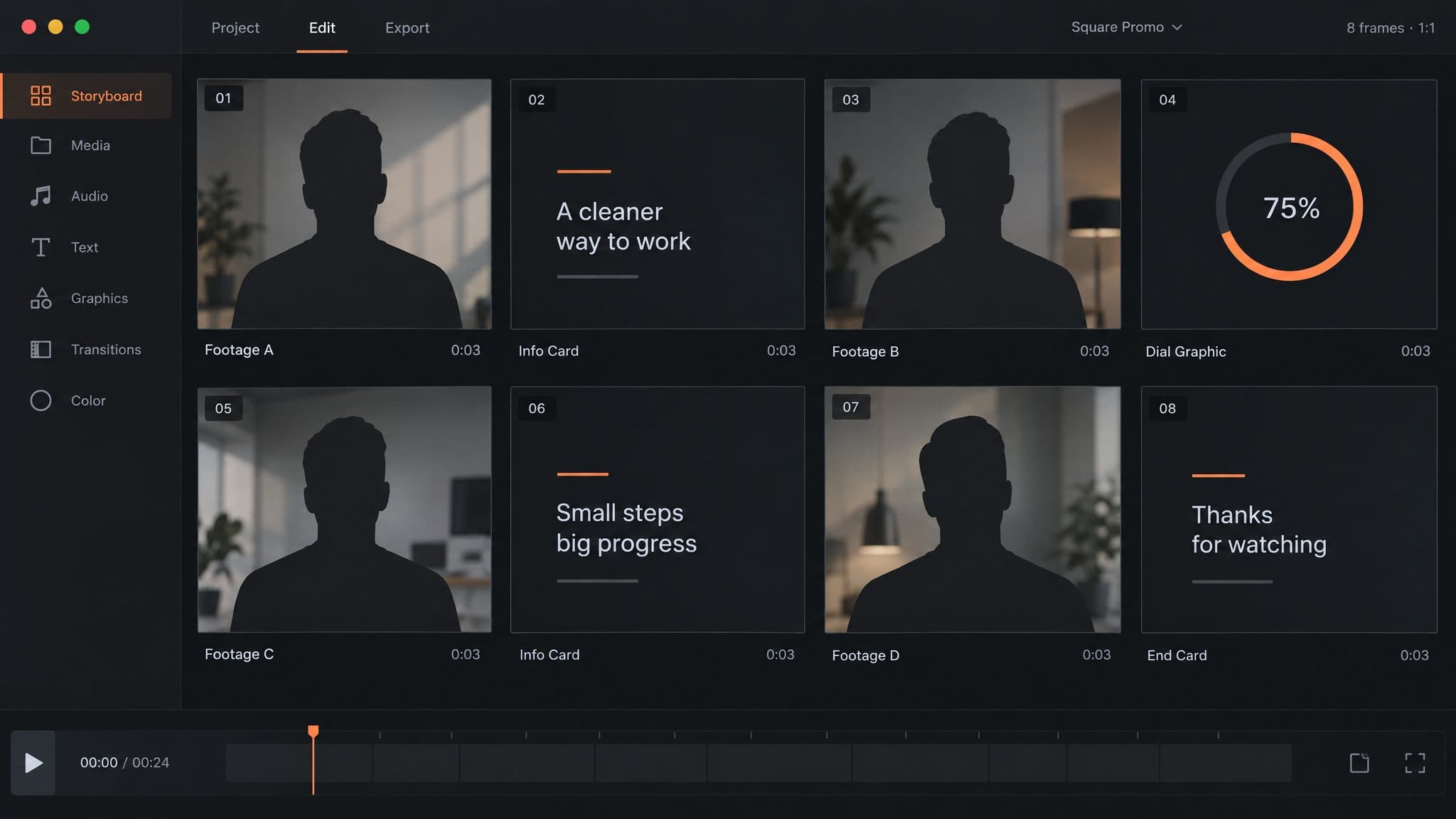Click the last clip segment in timeline track
The image size is (1456, 819).
pos(1226,763)
